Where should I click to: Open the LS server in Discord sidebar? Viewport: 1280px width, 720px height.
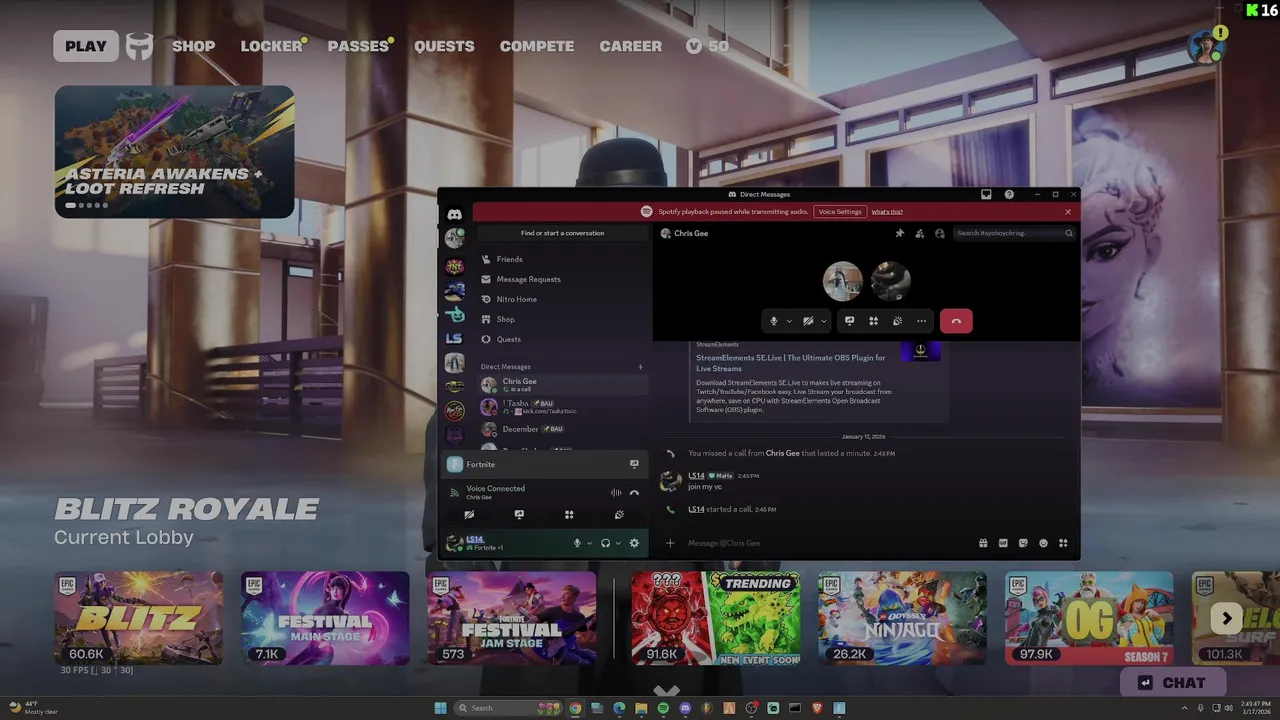[454, 338]
